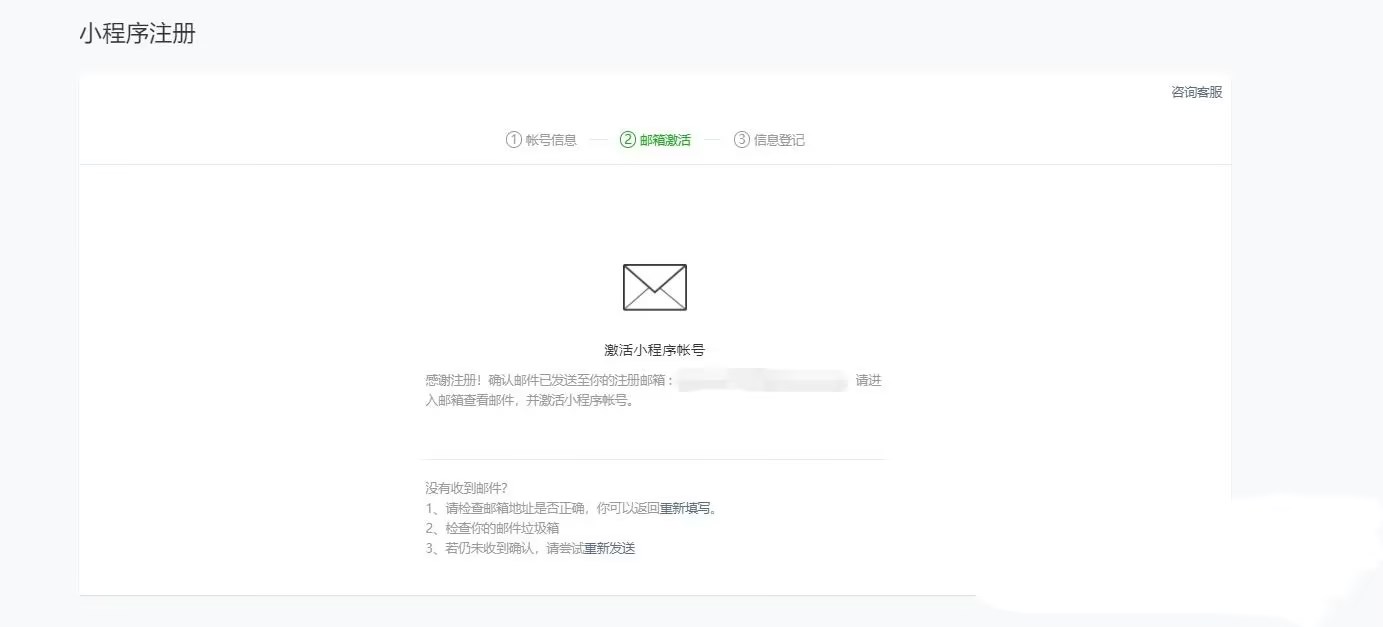This screenshot has width=1383, height=627.
Task: Click the 激活小程序帐号 heading
Action: click(655, 350)
